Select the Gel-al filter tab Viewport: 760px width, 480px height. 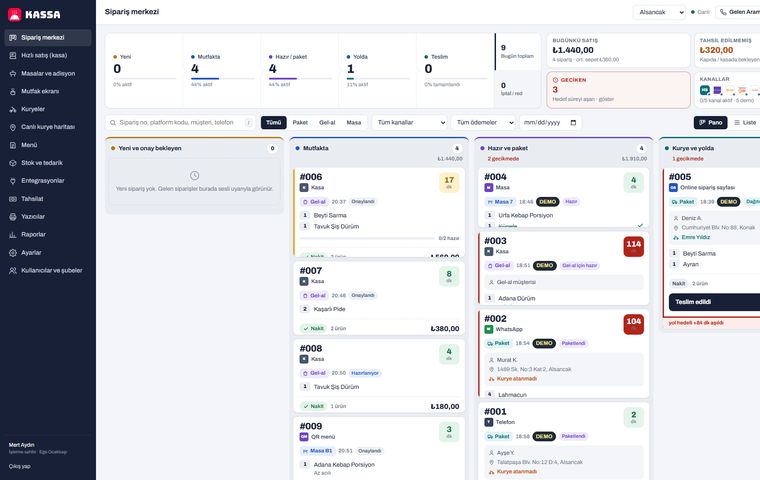[x=327, y=123]
